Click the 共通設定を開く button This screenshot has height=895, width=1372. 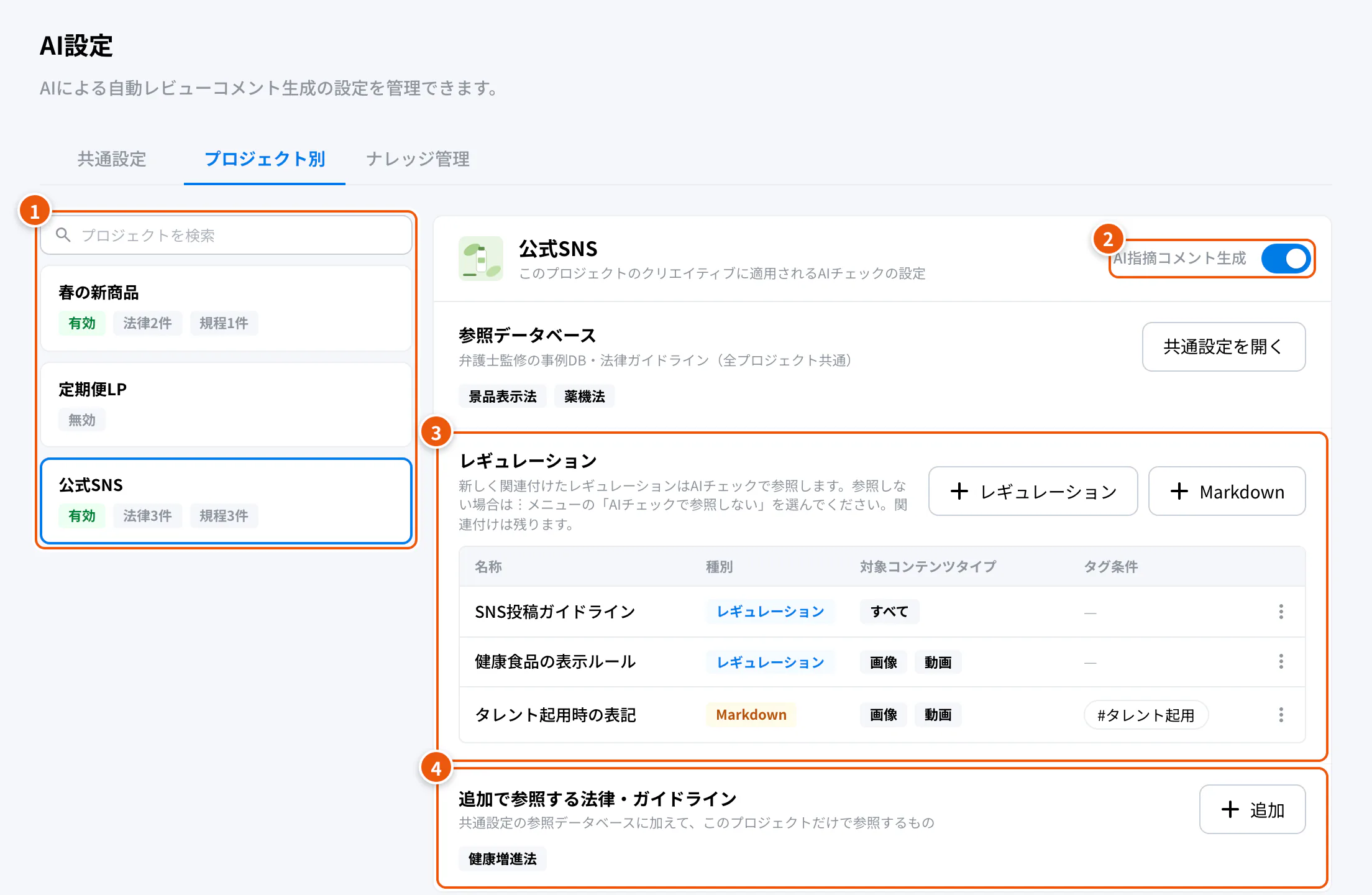[1223, 347]
